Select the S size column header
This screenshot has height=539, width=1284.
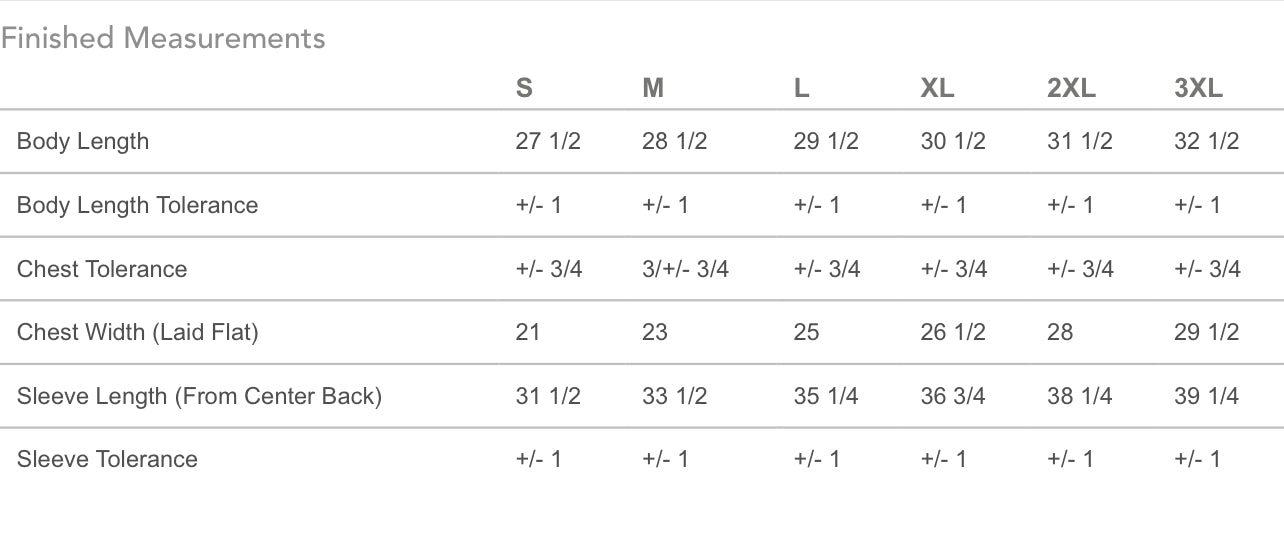pyautogui.click(x=524, y=88)
